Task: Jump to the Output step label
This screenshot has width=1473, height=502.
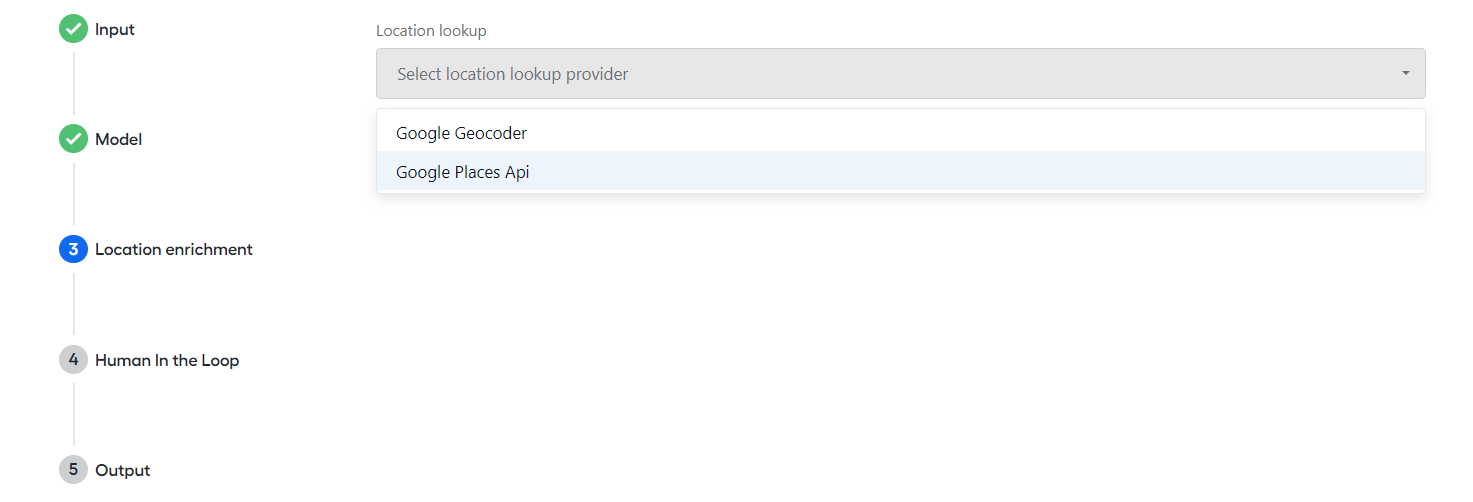Action: [123, 470]
